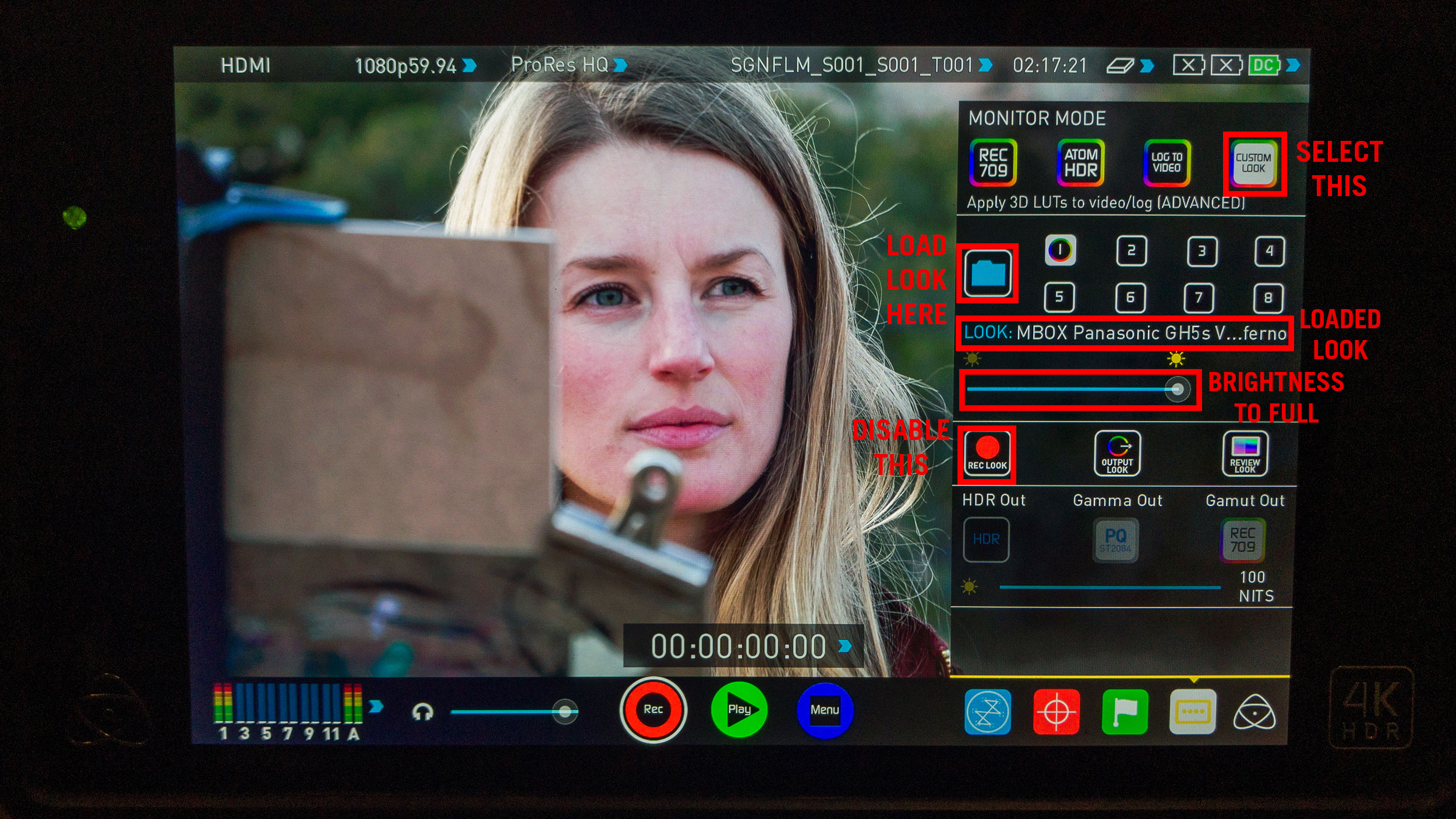Toggle the REC LOOK button
This screenshot has width=1456, height=819.
pos(987,454)
